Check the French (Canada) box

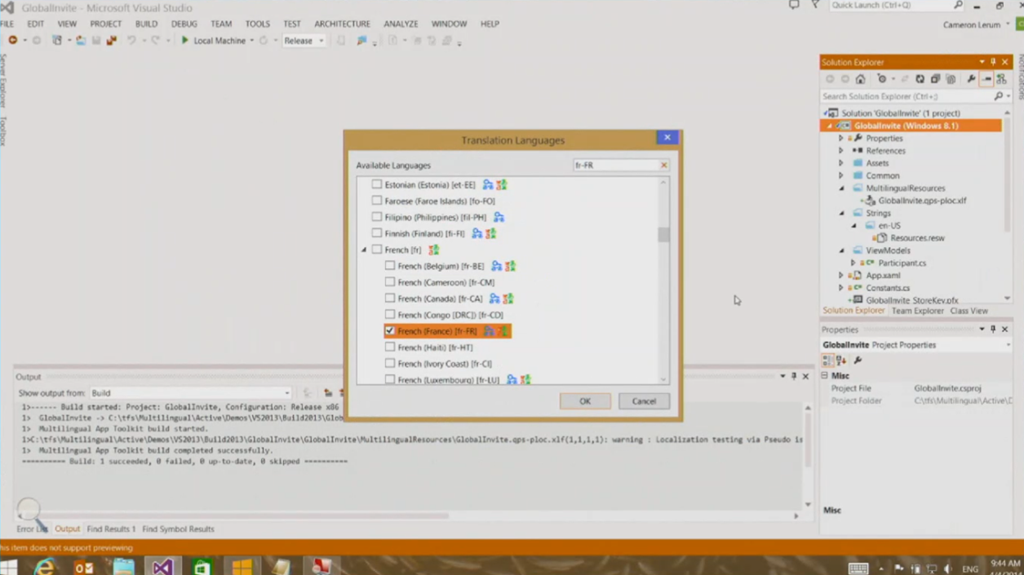click(x=390, y=298)
